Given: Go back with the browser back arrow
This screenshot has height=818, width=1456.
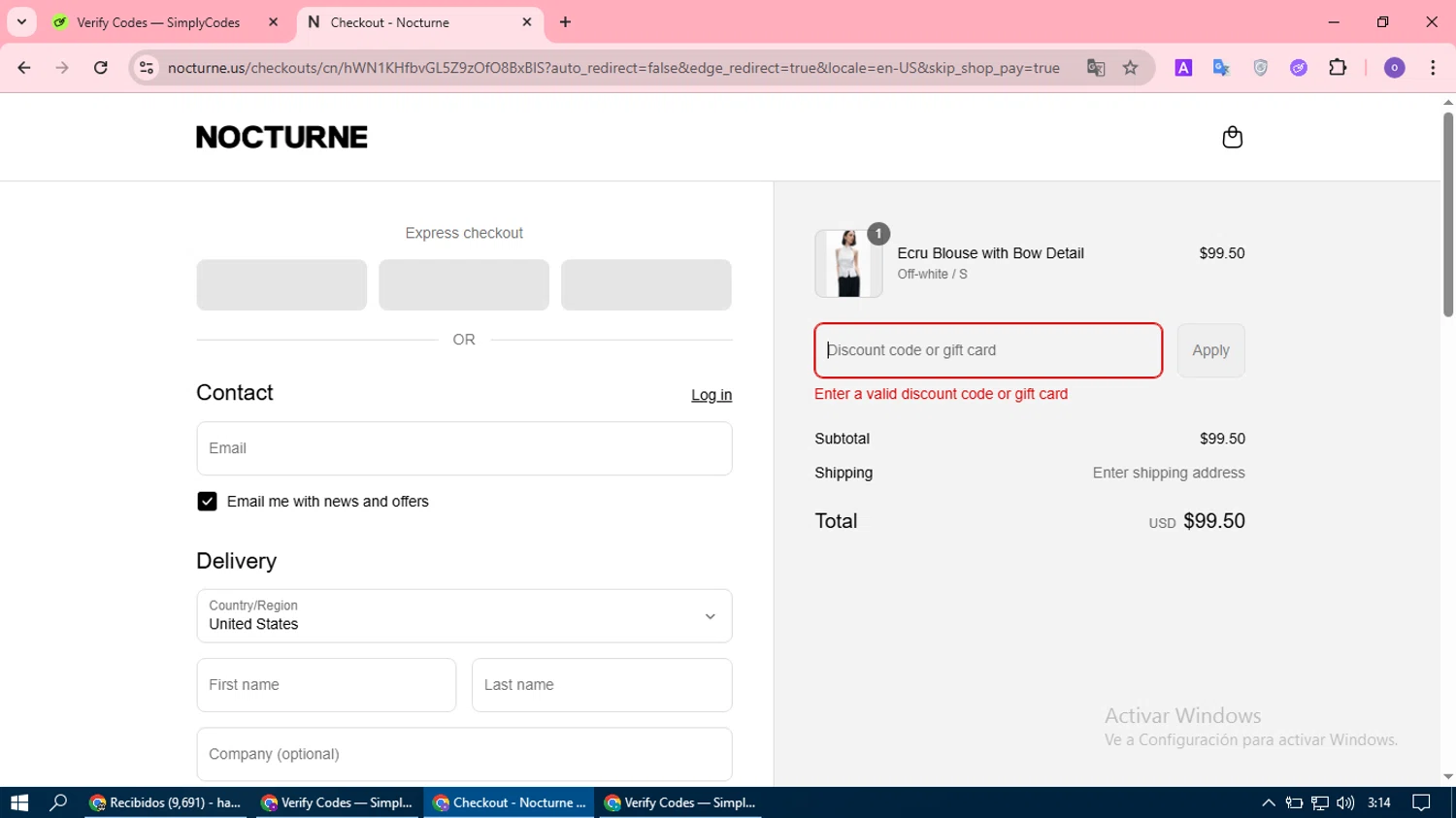Looking at the screenshot, I should pyautogui.click(x=24, y=68).
